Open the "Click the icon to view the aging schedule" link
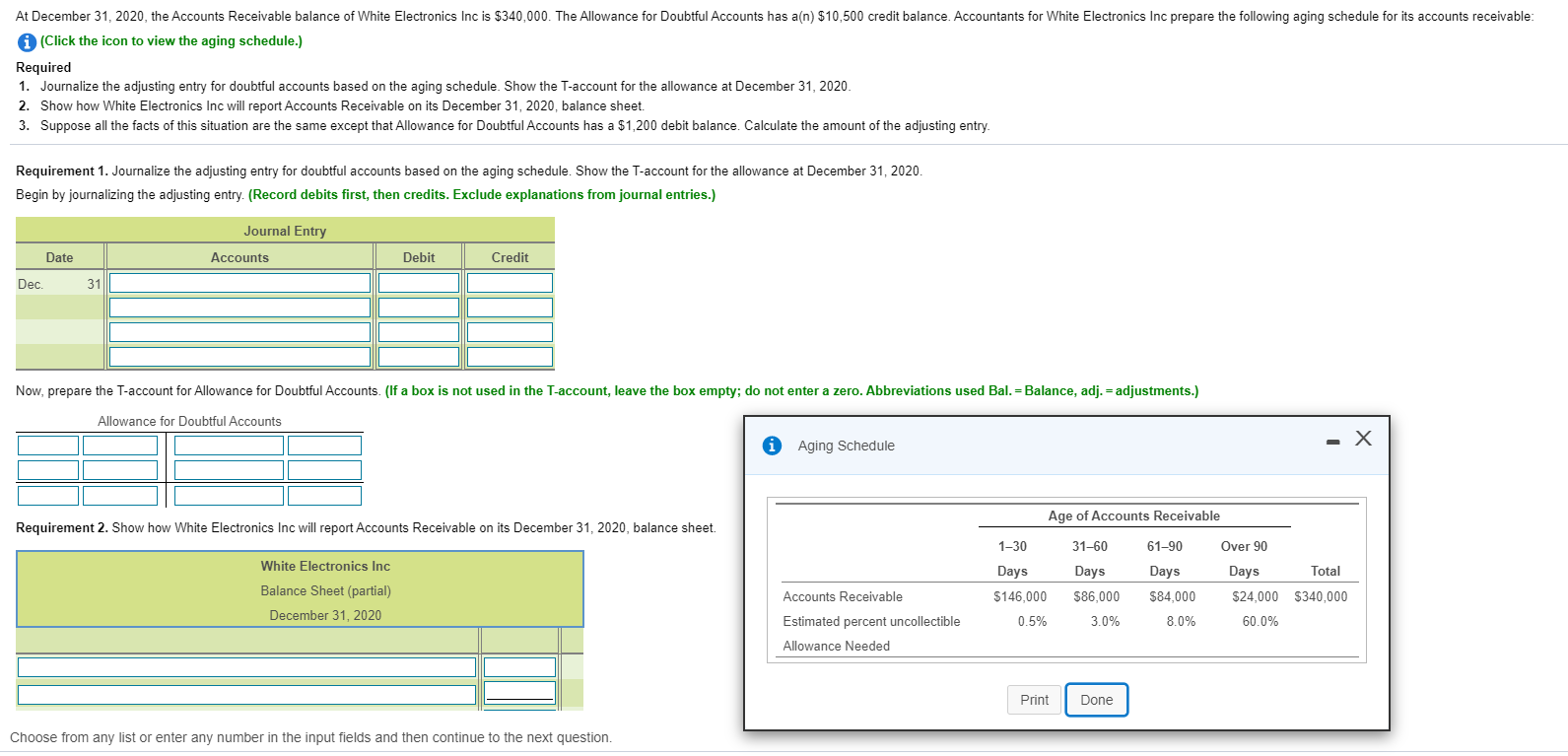The height and width of the screenshot is (756, 1568). point(171,41)
